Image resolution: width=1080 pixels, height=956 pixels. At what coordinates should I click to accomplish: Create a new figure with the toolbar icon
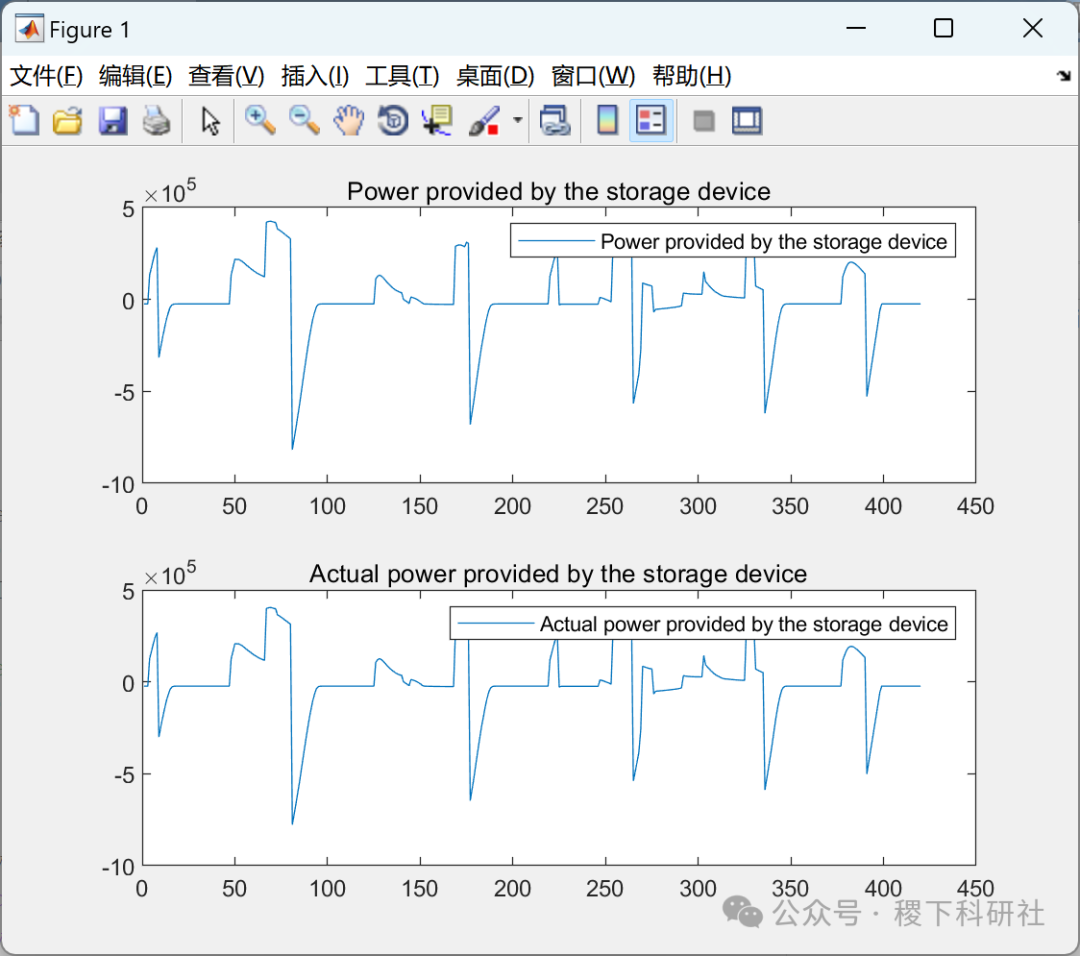24,121
